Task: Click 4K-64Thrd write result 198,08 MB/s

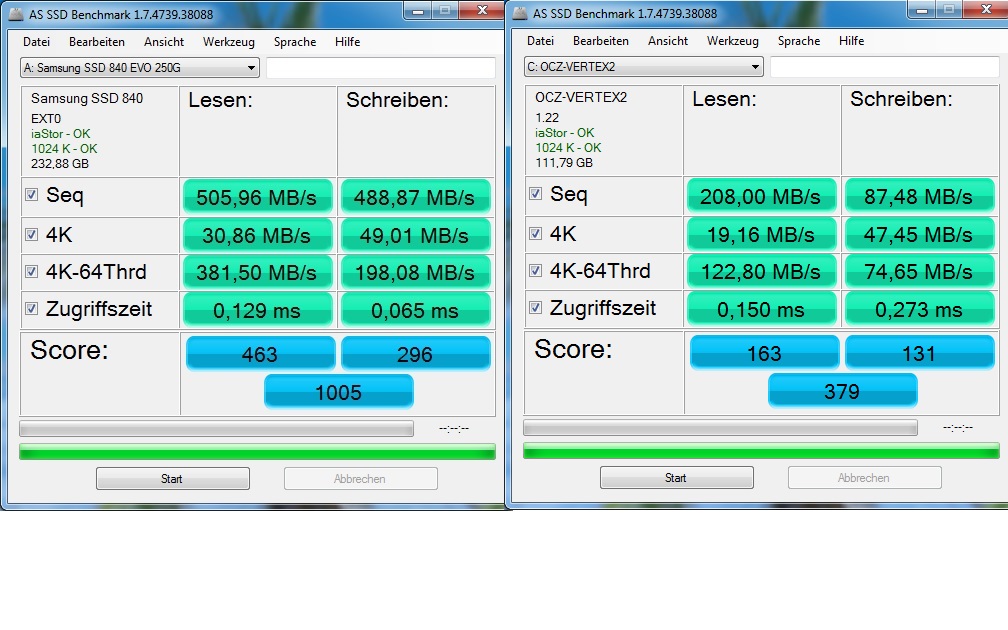Action: 415,273
